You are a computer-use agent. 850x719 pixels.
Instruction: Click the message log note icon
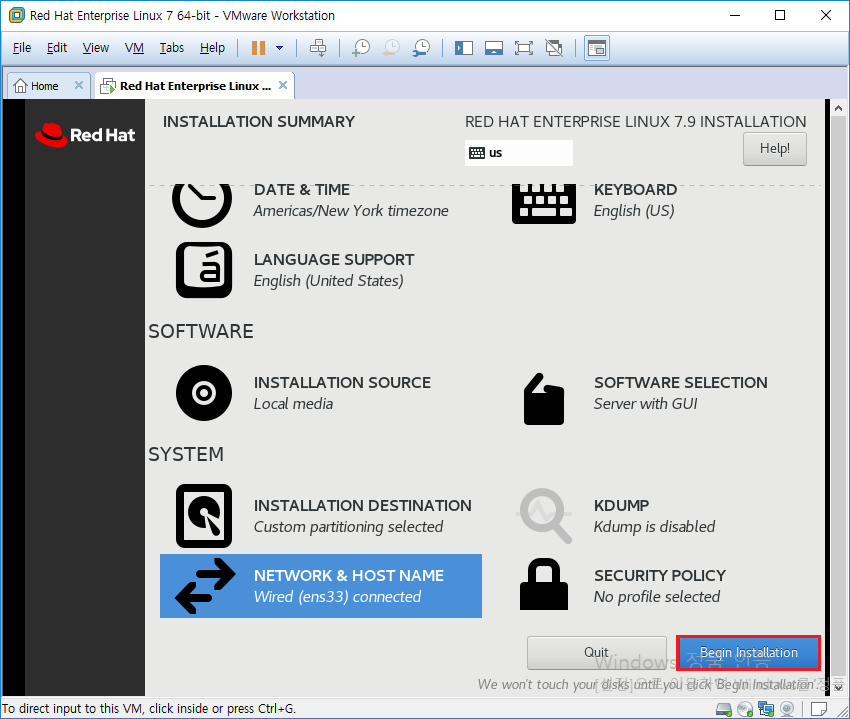(x=819, y=709)
